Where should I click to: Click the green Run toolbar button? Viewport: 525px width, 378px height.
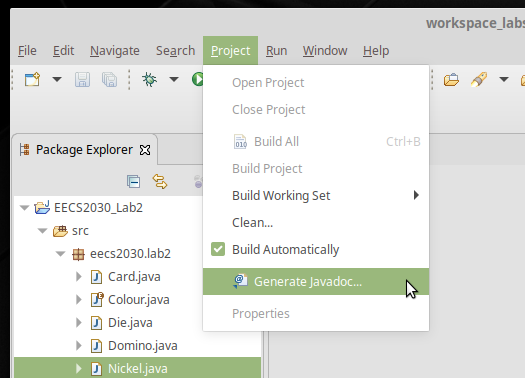[x=198, y=80]
